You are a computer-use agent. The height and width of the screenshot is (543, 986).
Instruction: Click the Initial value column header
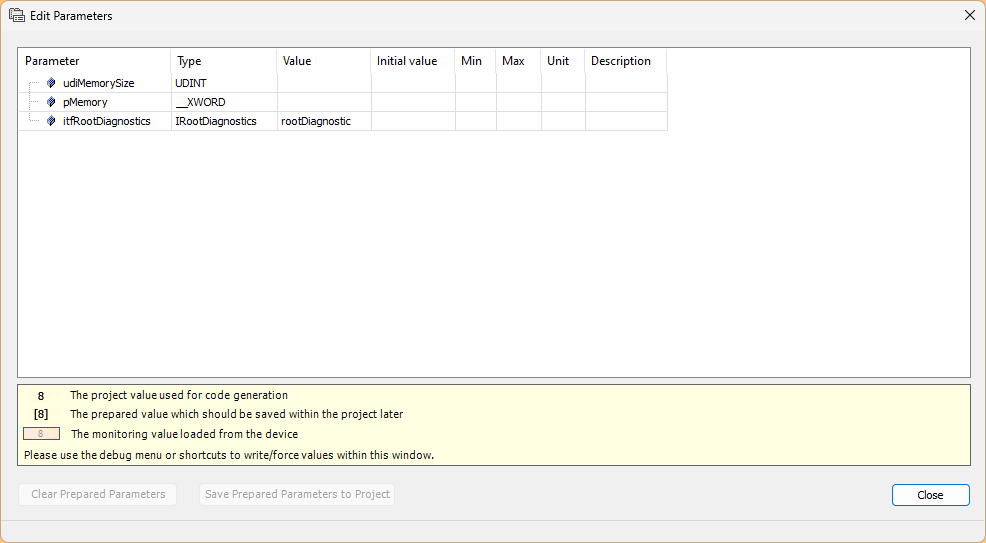pos(413,61)
